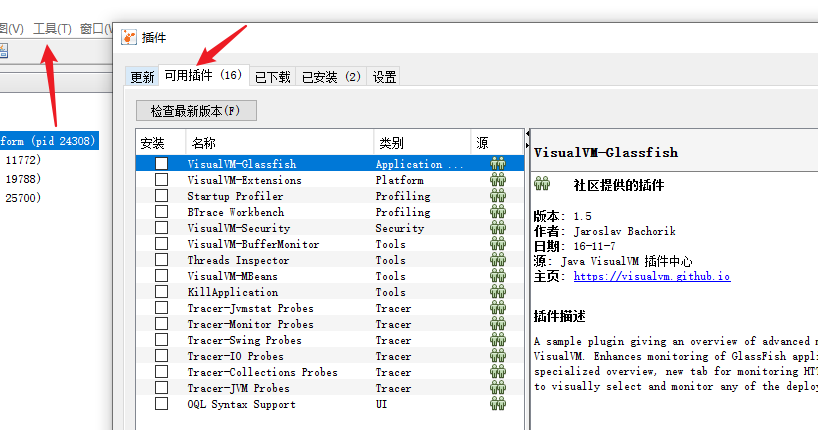Viewport: 818px width, 430px height.
Task: Select the process entry ending 11772)
Action: (22, 160)
